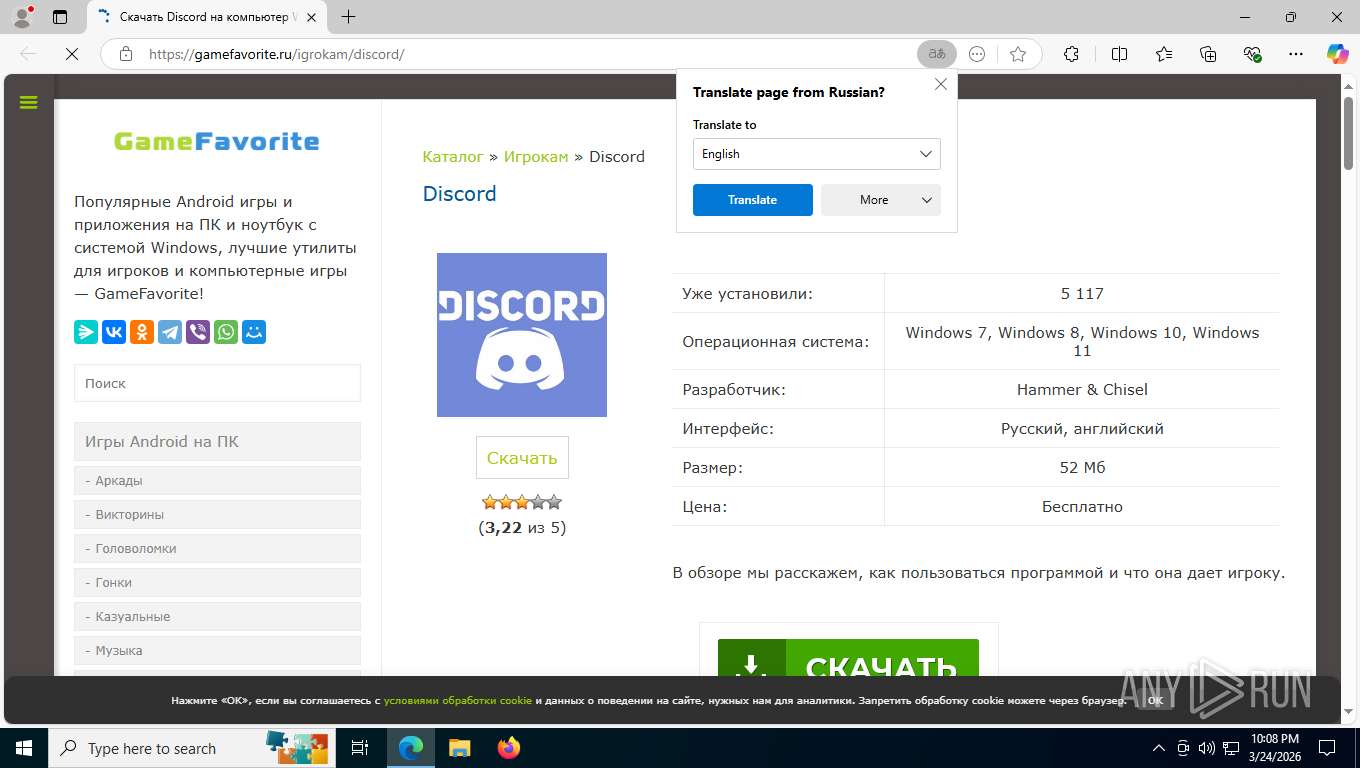Share via the blue smiley Moi Mir icon
Screen dimensions: 1360x768
coord(254,332)
